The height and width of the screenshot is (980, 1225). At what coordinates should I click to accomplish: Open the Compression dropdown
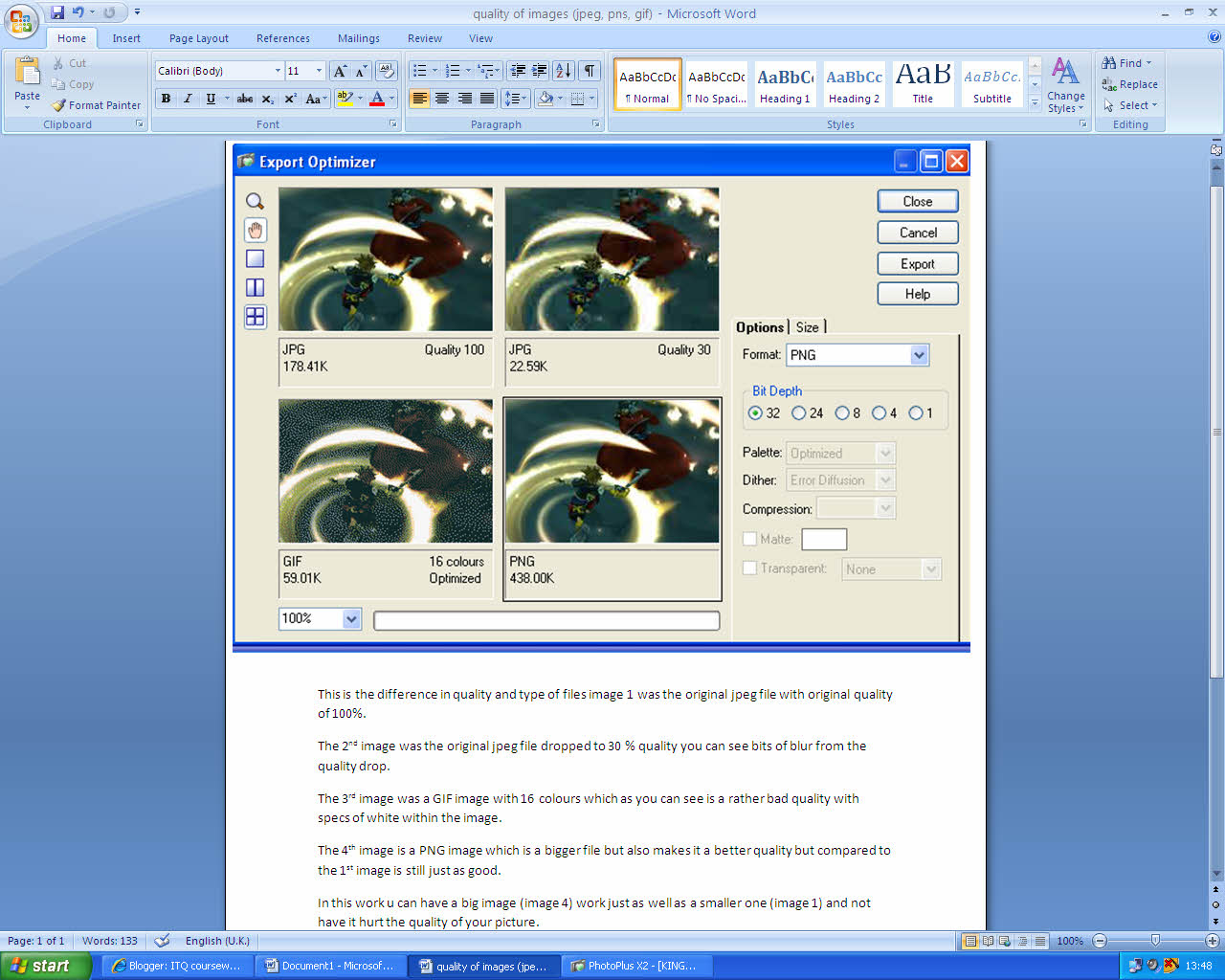click(883, 508)
